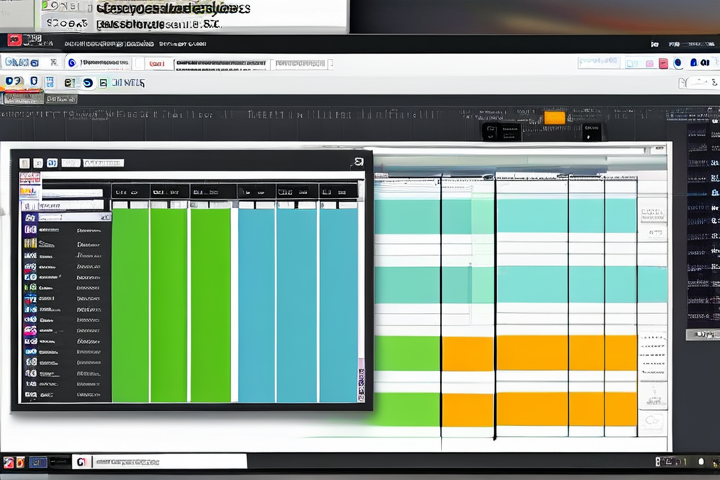Open the text dropdown field in dark panel header
This screenshot has width=720, height=480.
coord(103,162)
